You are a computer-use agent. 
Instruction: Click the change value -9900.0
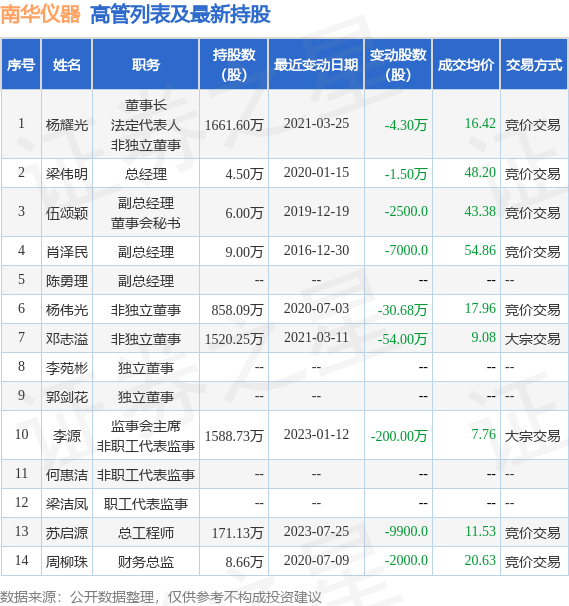[406, 531]
